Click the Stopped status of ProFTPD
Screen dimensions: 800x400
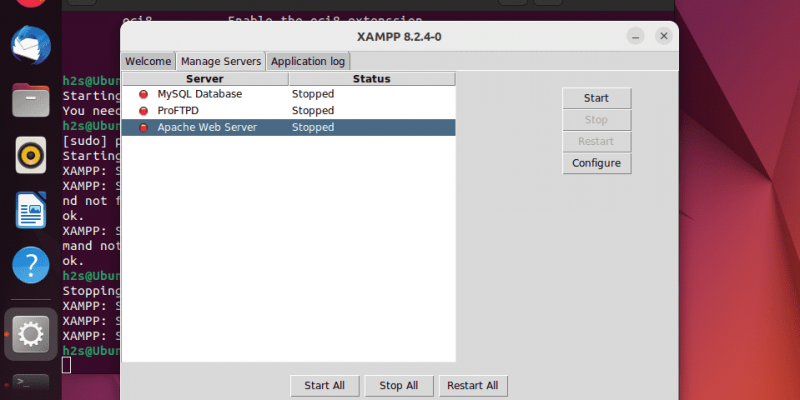pyautogui.click(x=313, y=111)
